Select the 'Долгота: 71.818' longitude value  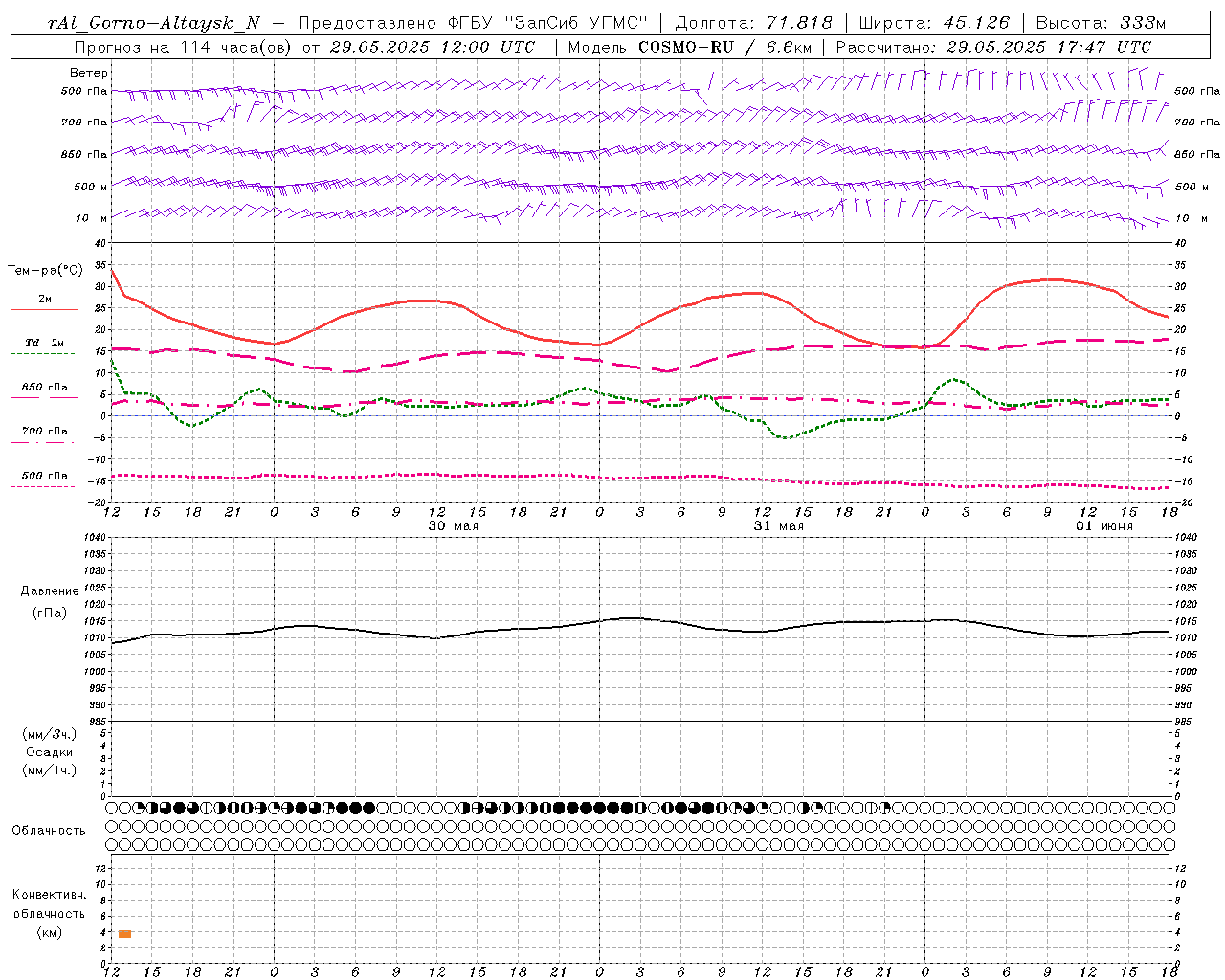point(754,23)
